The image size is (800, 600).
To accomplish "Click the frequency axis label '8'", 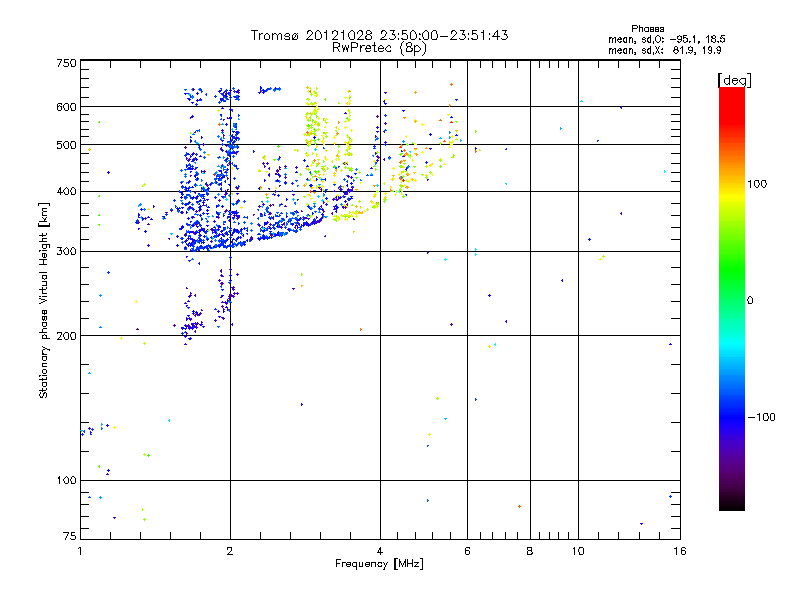I will point(530,551).
